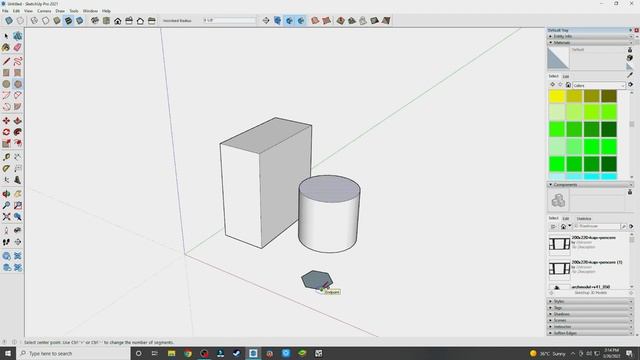
Task: Open the Draw menu
Action: (60, 11)
